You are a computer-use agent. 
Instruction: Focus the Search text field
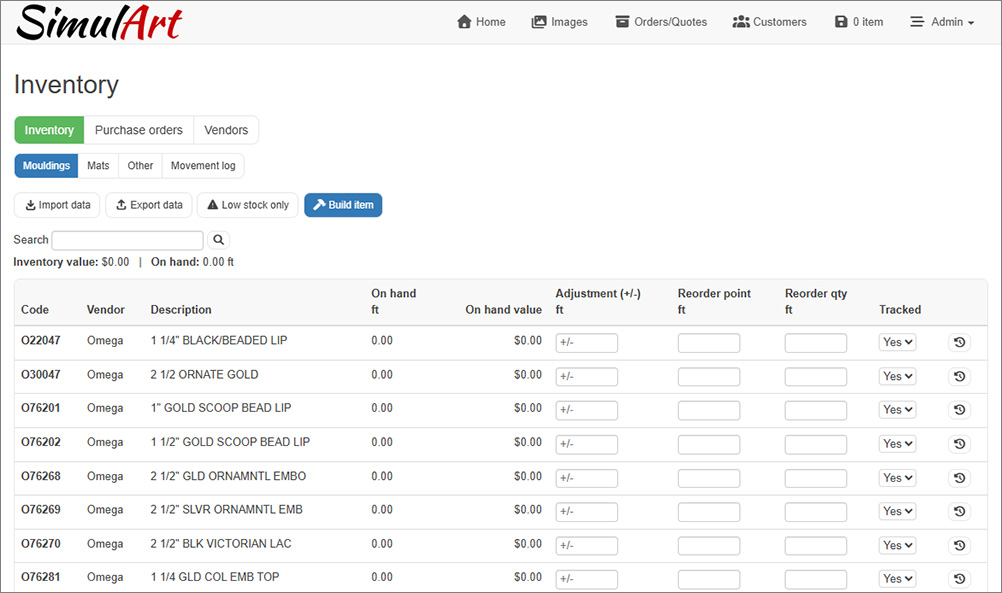(128, 240)
